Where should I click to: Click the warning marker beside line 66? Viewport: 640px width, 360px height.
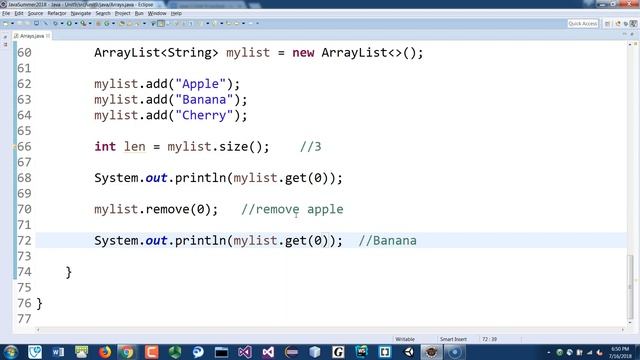point(15,147)
